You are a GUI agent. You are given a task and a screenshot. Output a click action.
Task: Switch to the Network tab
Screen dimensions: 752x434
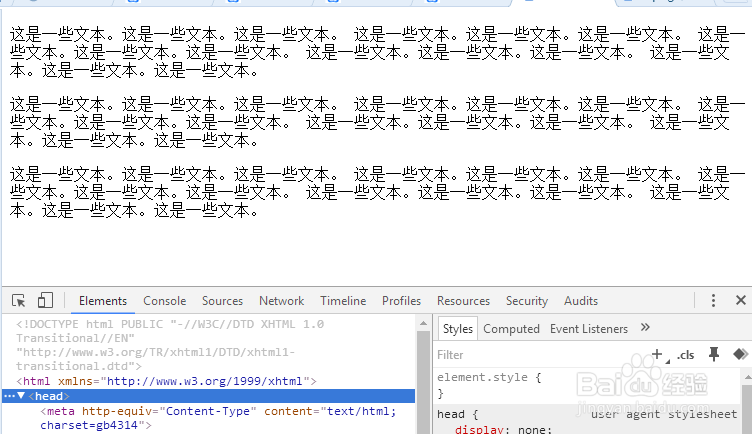click(282, 301)
